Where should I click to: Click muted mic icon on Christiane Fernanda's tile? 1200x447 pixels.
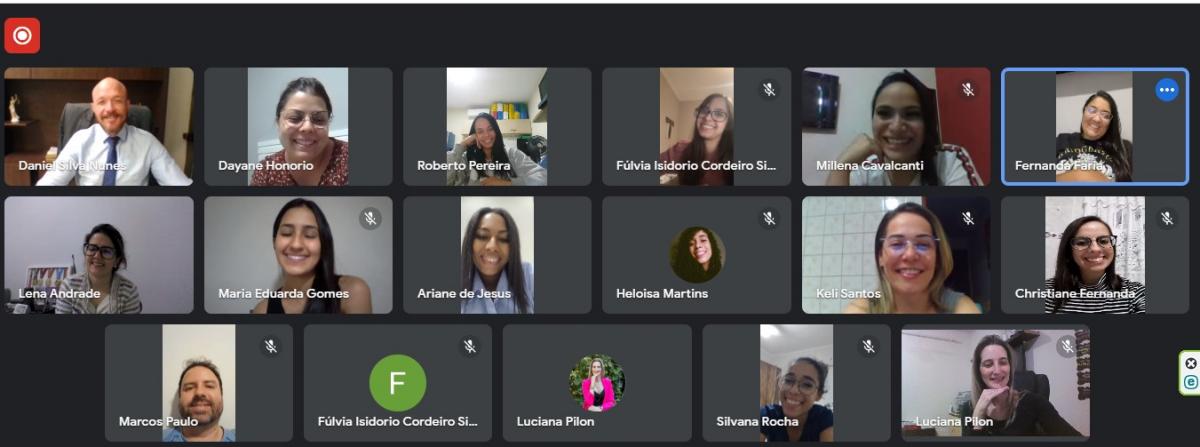[x=1166, y=218]
